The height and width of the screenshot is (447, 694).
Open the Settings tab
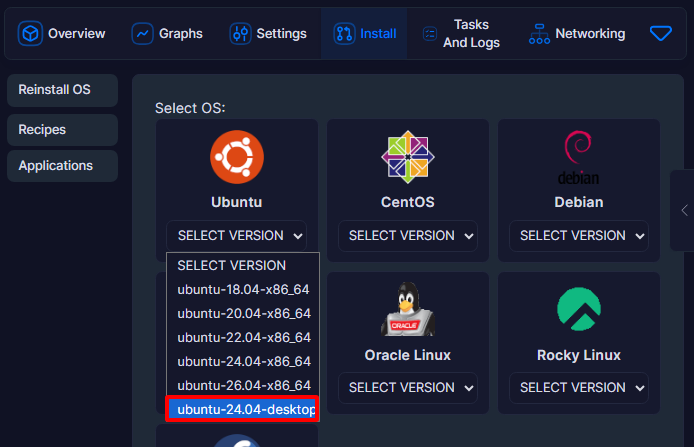[x=268, y=34]
